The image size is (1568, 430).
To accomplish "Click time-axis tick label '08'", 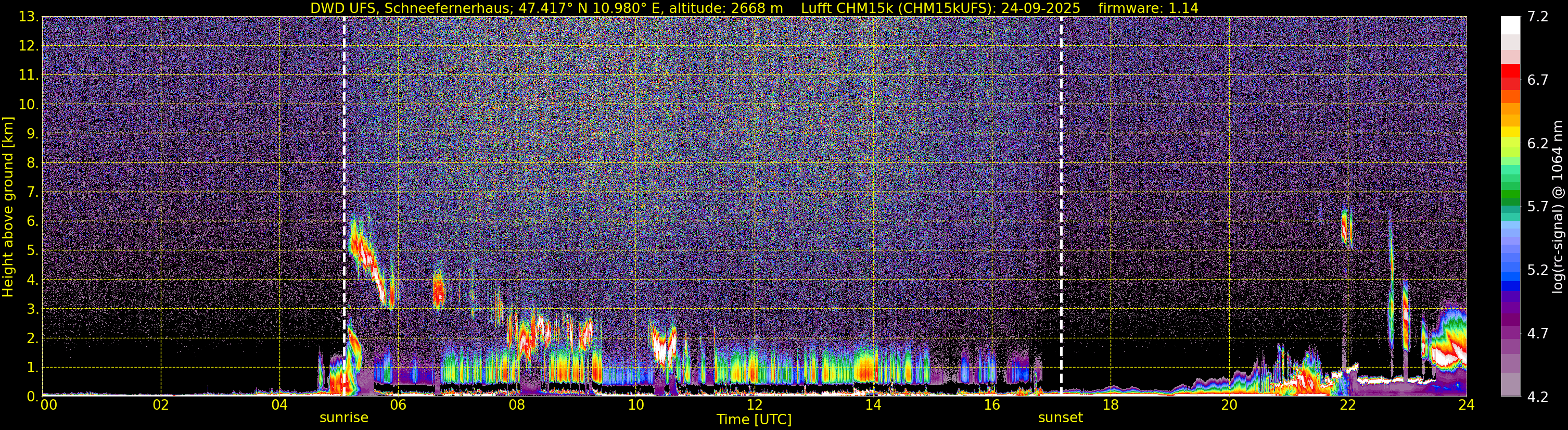I will [517, 406].
